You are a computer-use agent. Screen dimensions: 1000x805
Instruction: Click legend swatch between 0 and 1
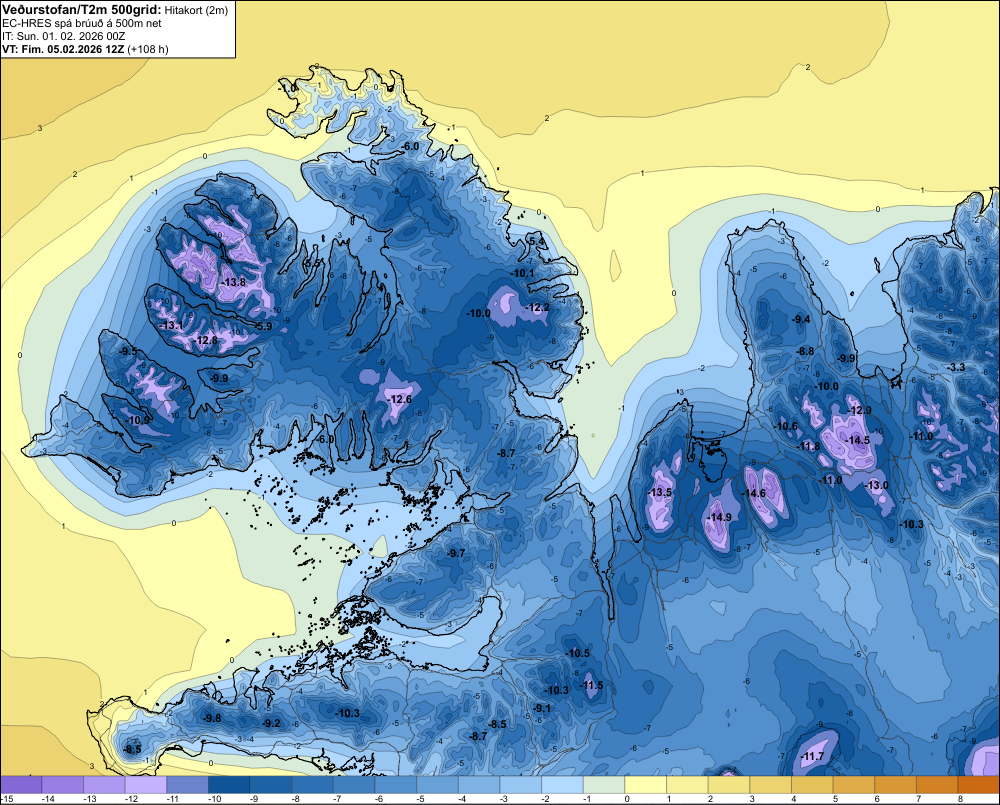[646, 785]
